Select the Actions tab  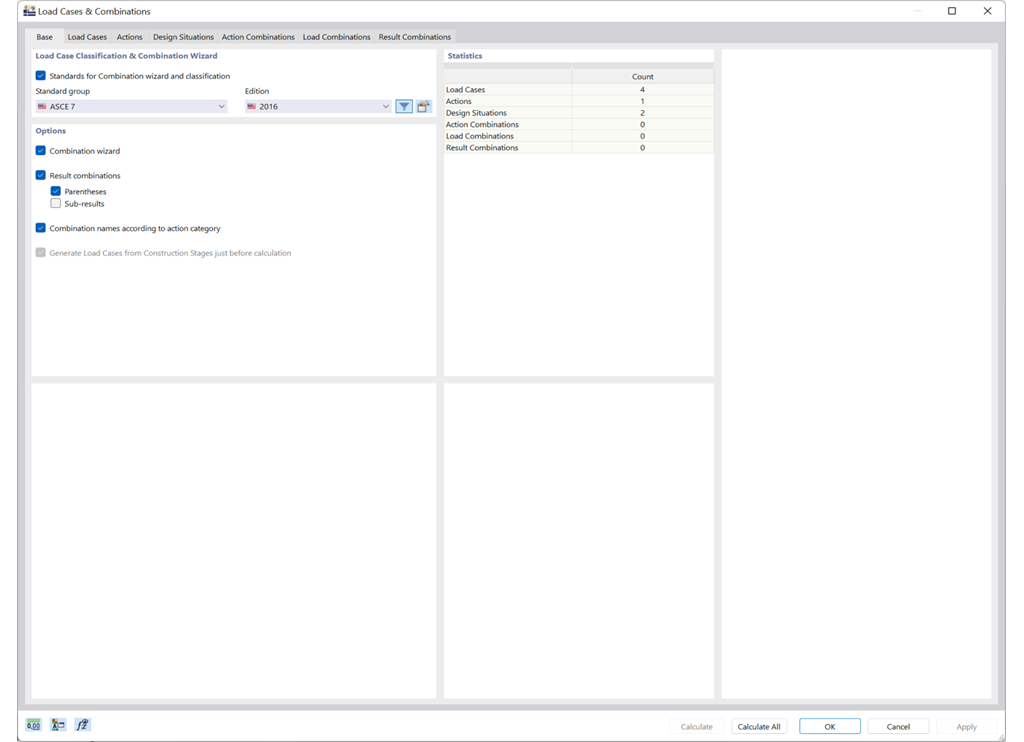[x=129, y=36]
